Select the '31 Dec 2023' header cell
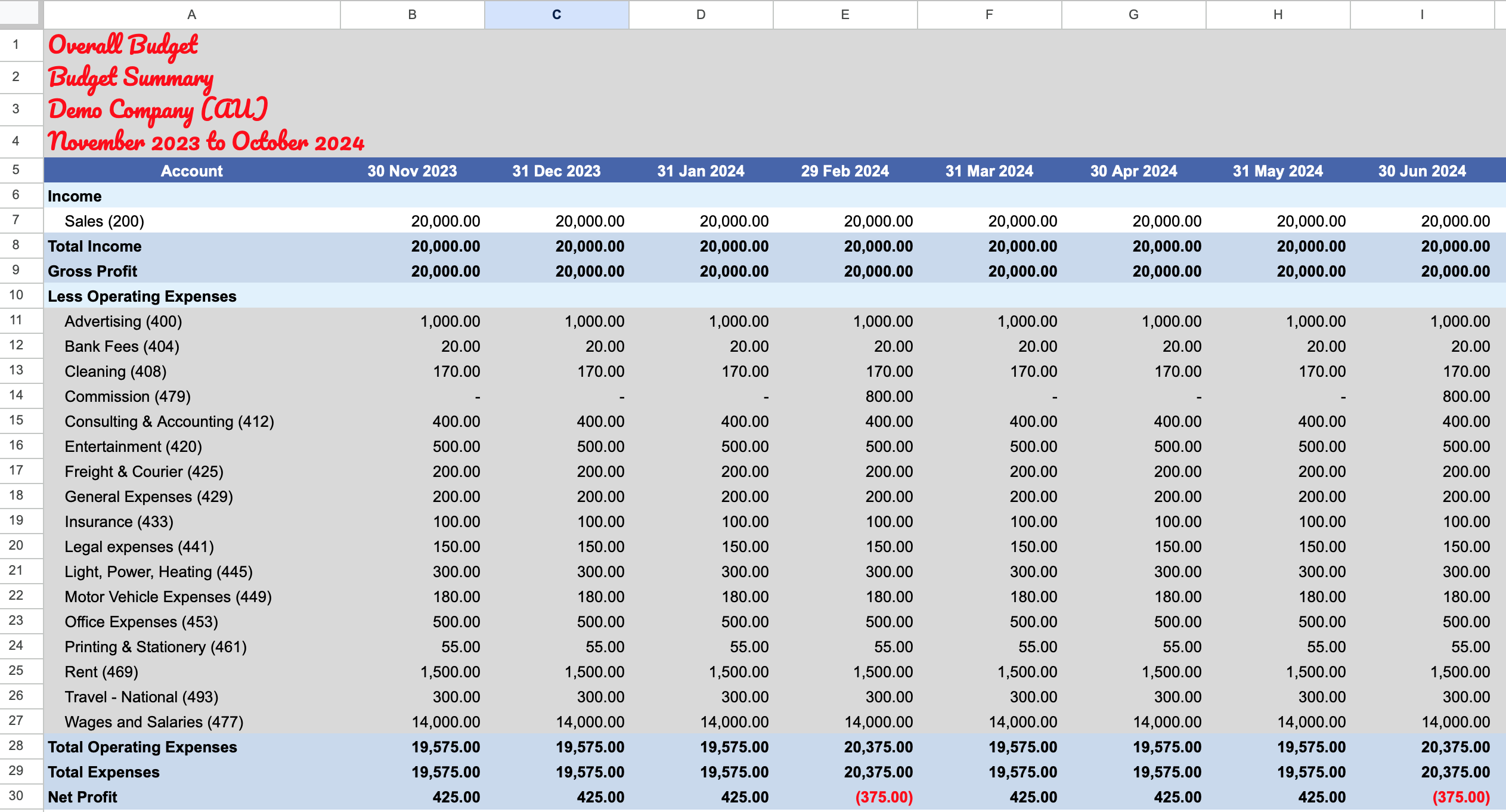1506x812 pixels. click(556, 171)
